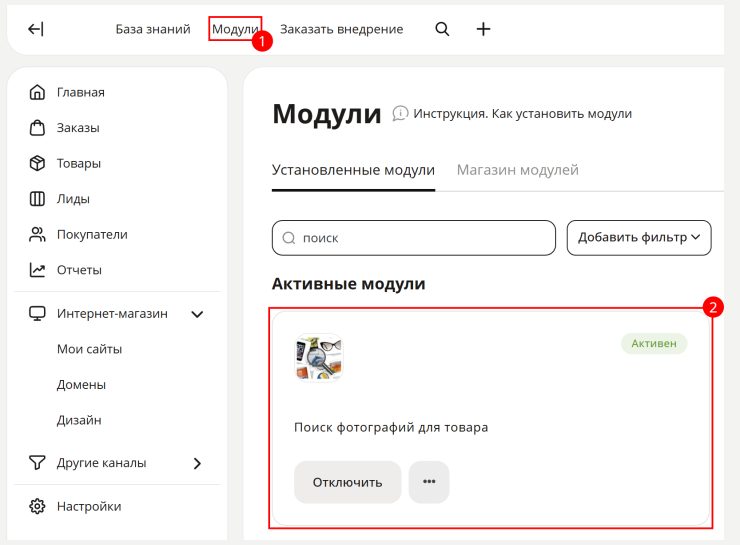The width and height of the screenshot is (740, 545).
Task: Click the magnifier icon inside search field
Action: click(x=289, y=238)
